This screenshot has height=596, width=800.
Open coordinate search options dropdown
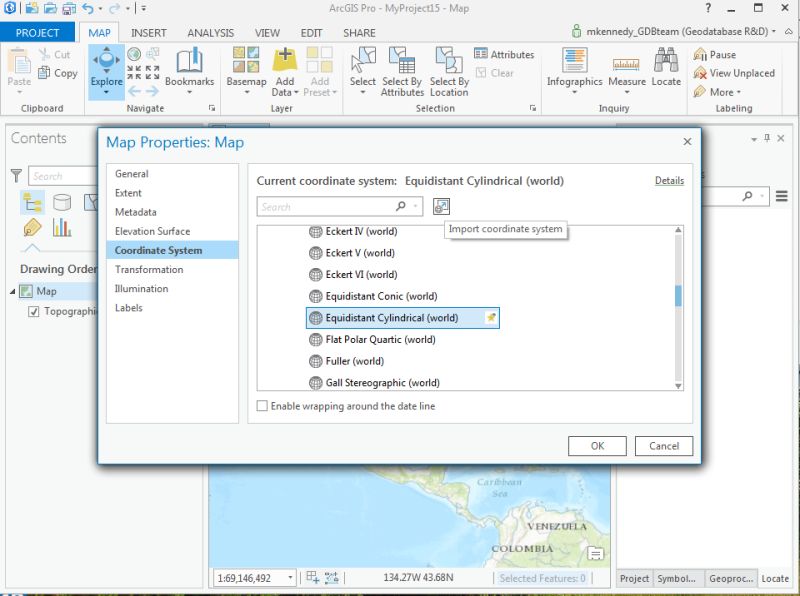(x=416, y=207)
